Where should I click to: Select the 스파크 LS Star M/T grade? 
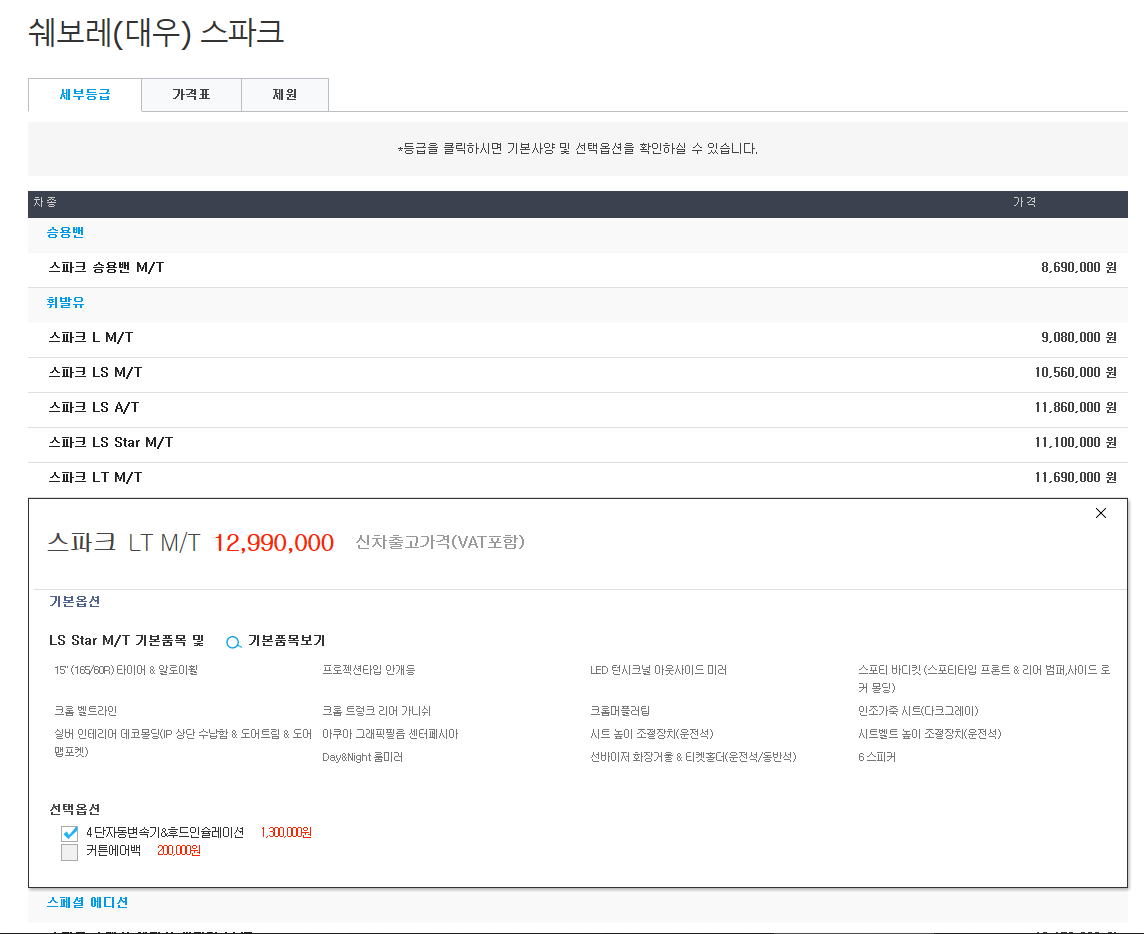coord(578,443)
